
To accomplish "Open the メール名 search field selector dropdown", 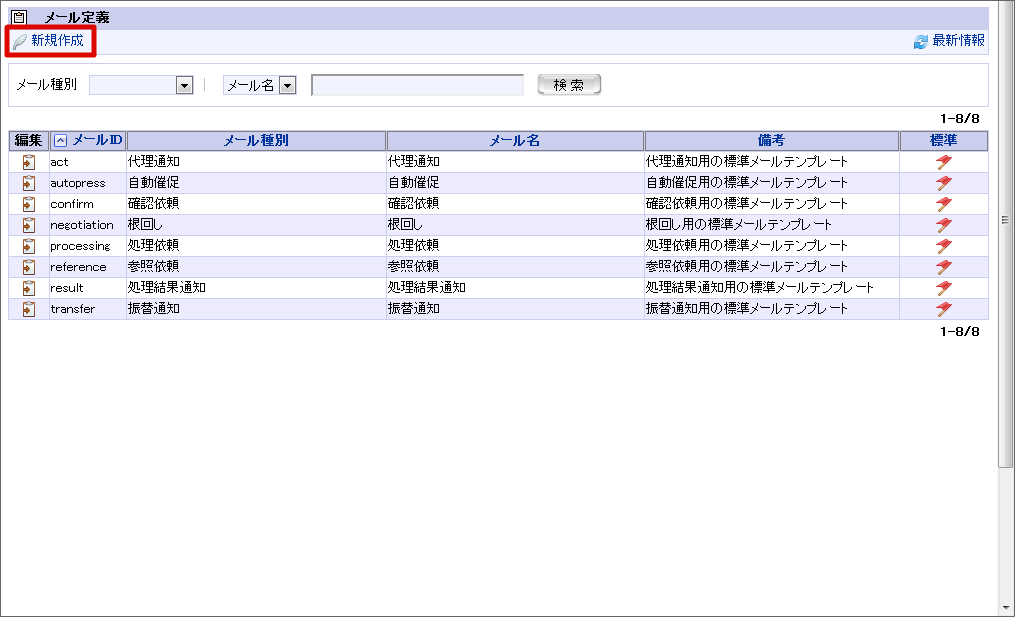I will pyautogui.click(x=287, y=85).
